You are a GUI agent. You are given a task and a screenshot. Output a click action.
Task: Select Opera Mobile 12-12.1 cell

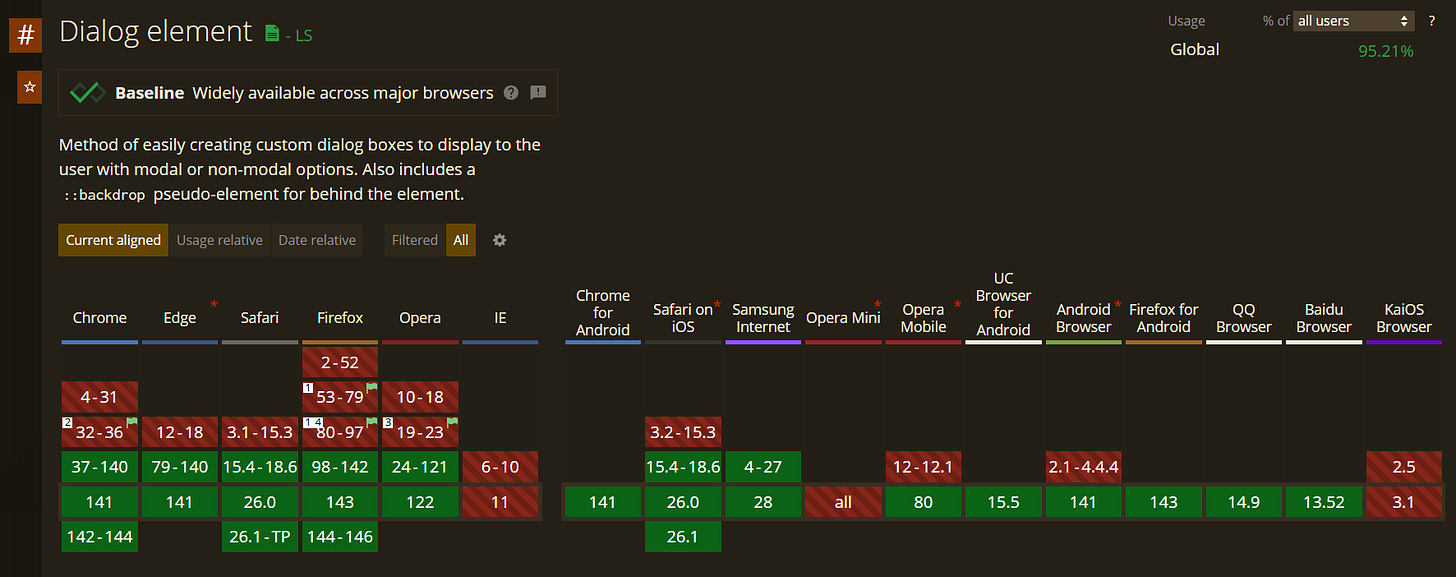pos(923,467)
